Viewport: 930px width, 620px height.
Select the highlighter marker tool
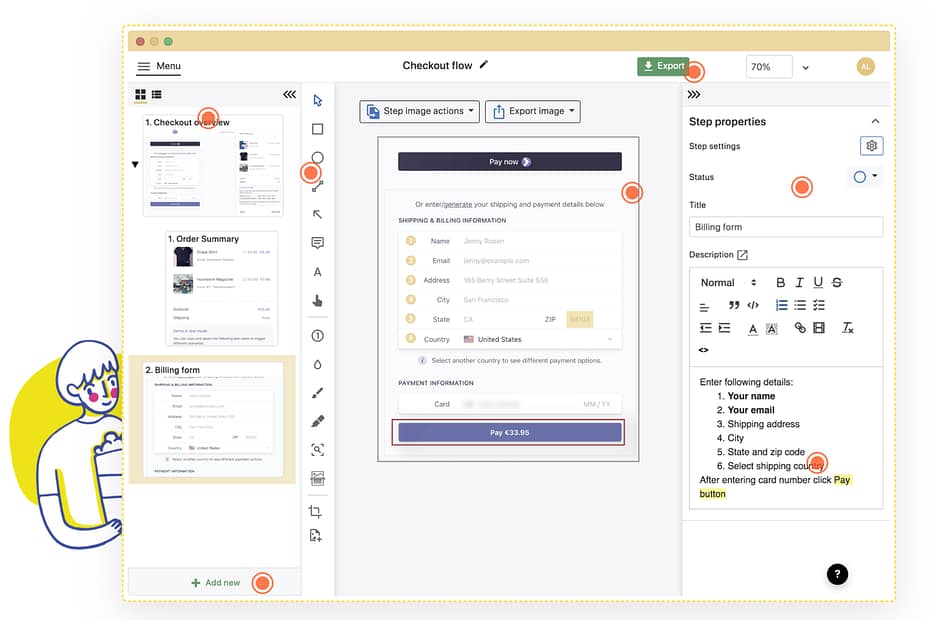pos(317,421)
